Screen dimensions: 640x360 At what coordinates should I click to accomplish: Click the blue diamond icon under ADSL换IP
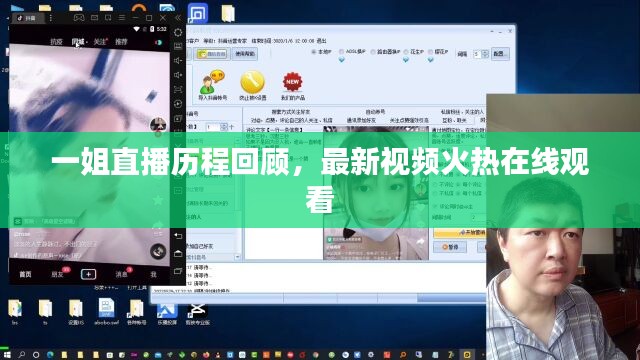click(x=342, y=60)
